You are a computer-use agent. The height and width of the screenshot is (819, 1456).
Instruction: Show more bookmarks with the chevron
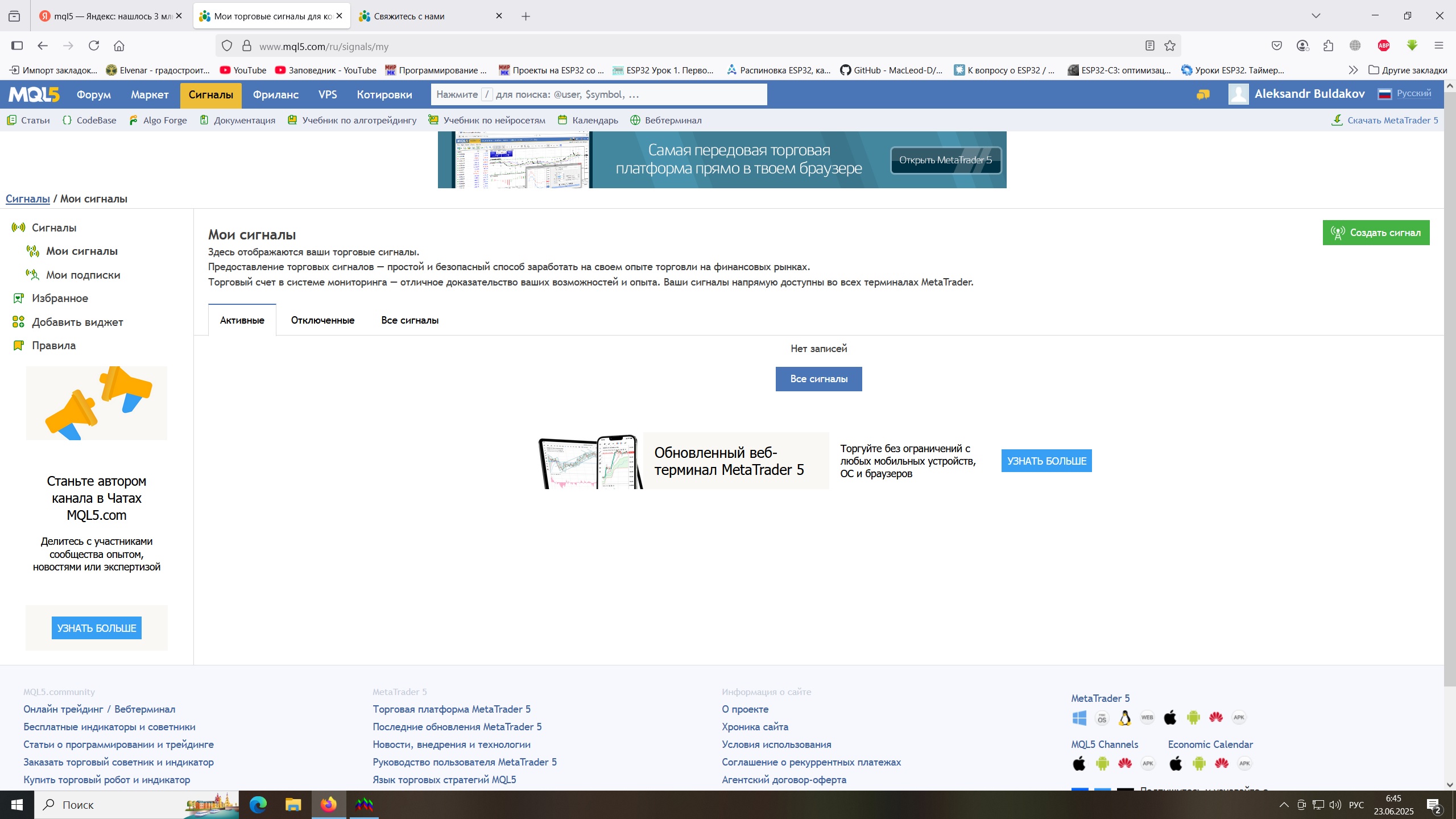1353,70
